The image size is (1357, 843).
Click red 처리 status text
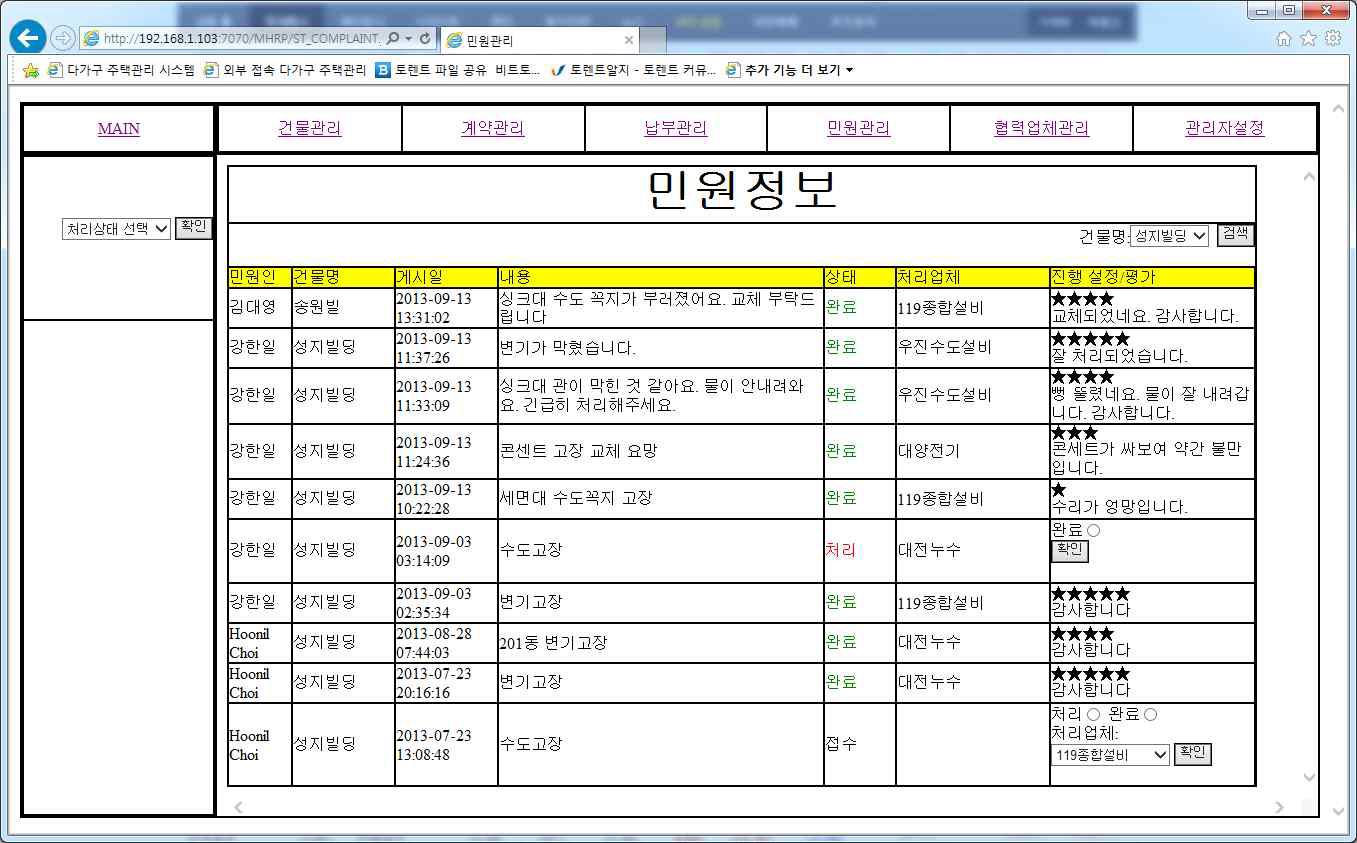click(840, 550)
